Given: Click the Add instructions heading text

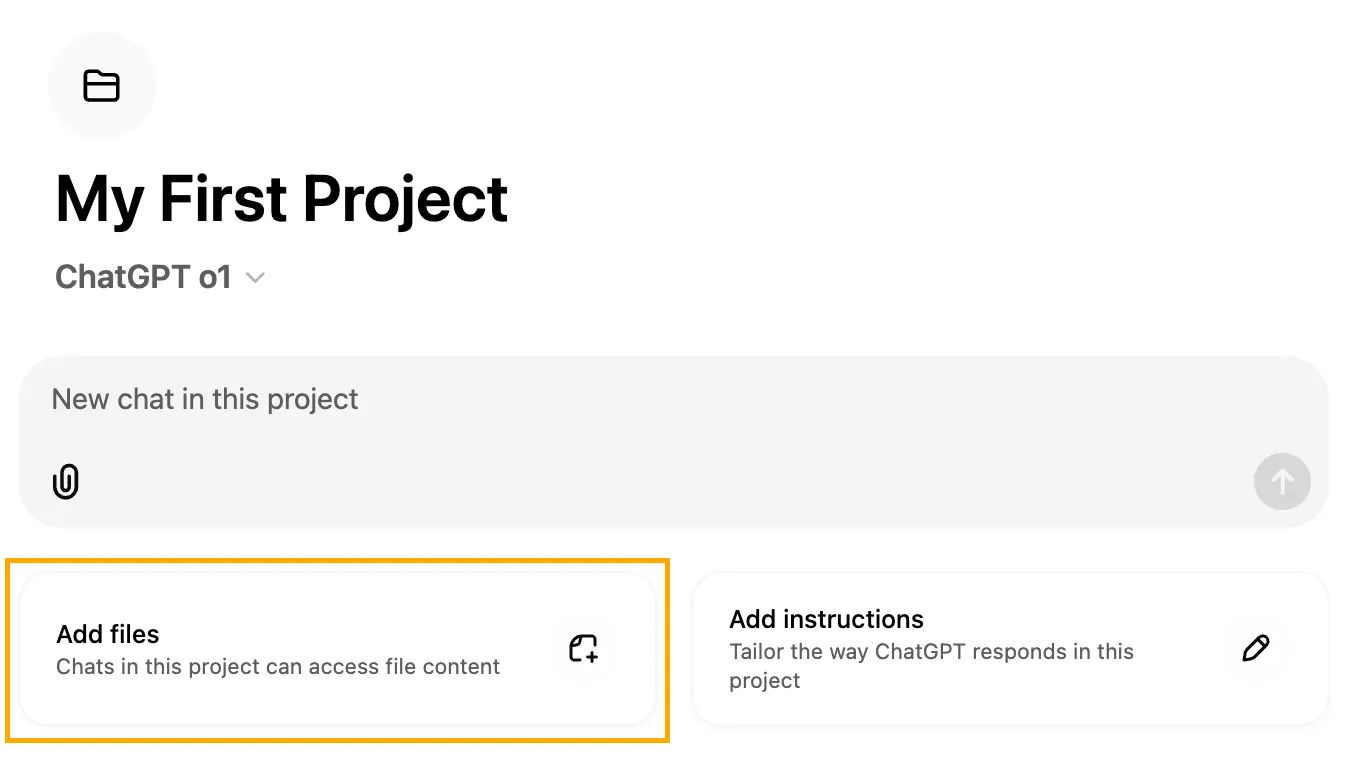Looking at the screenshot, I should point(826,620).
